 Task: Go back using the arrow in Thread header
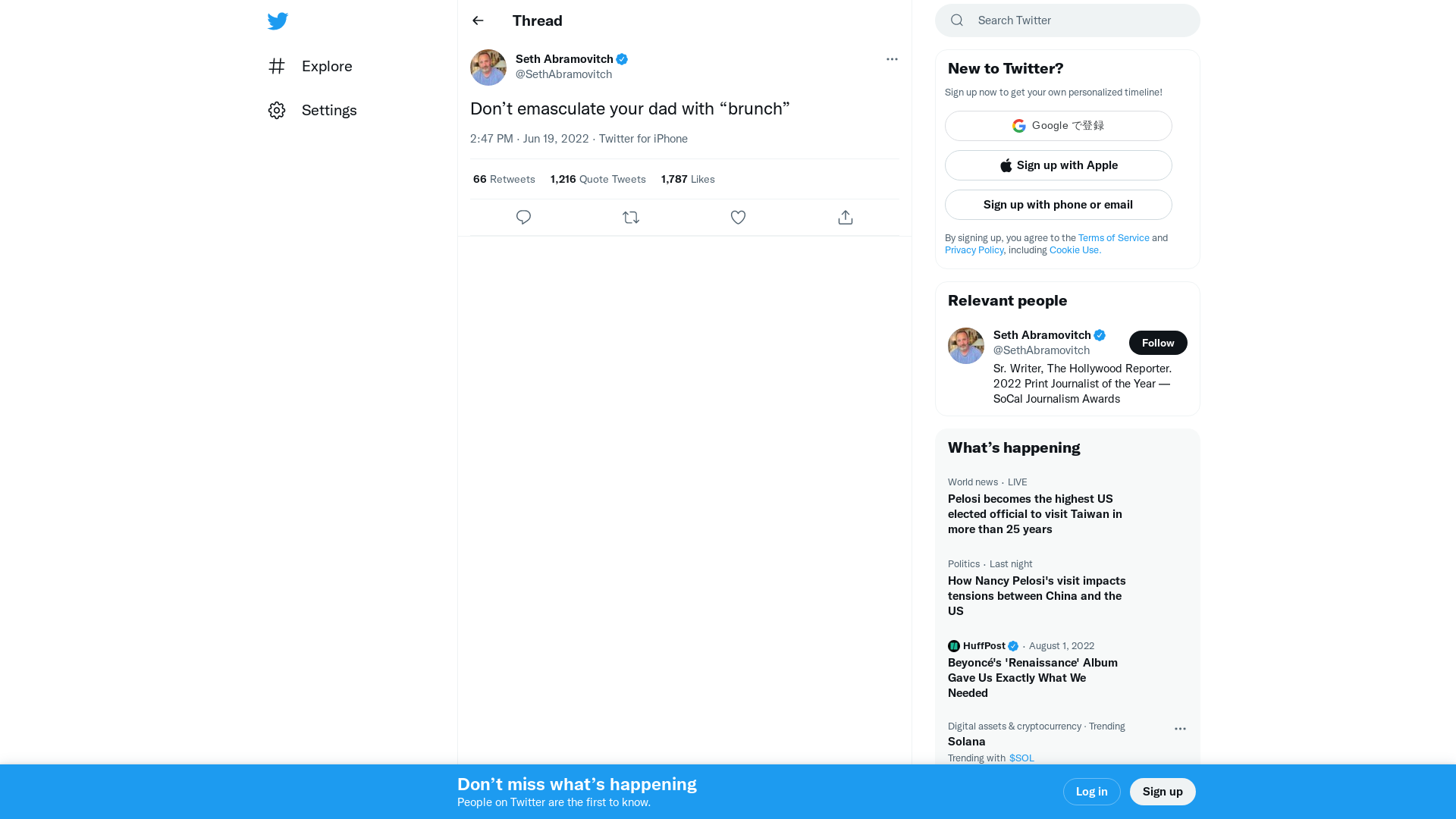477,20
